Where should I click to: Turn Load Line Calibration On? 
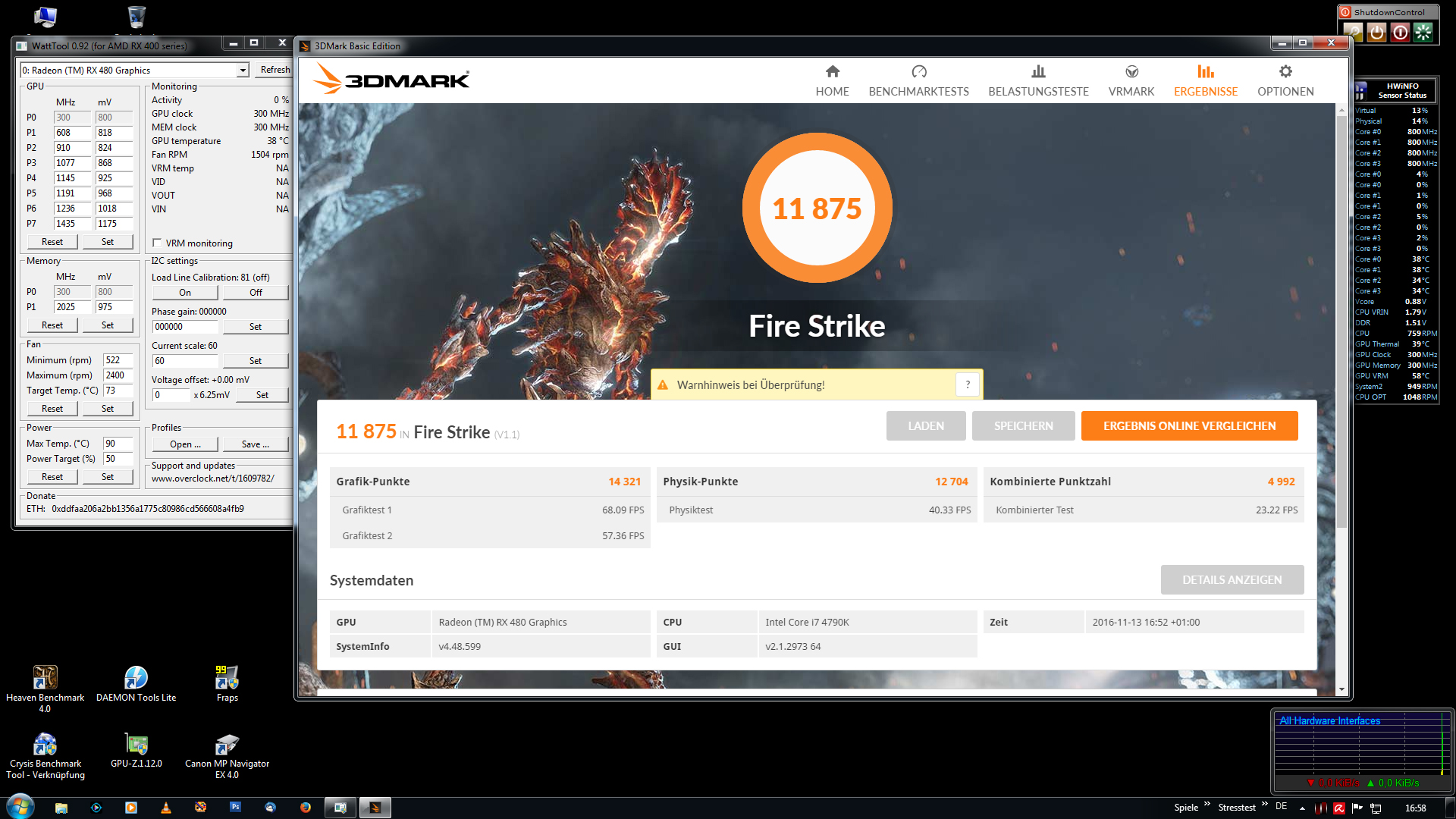(185, 293)
